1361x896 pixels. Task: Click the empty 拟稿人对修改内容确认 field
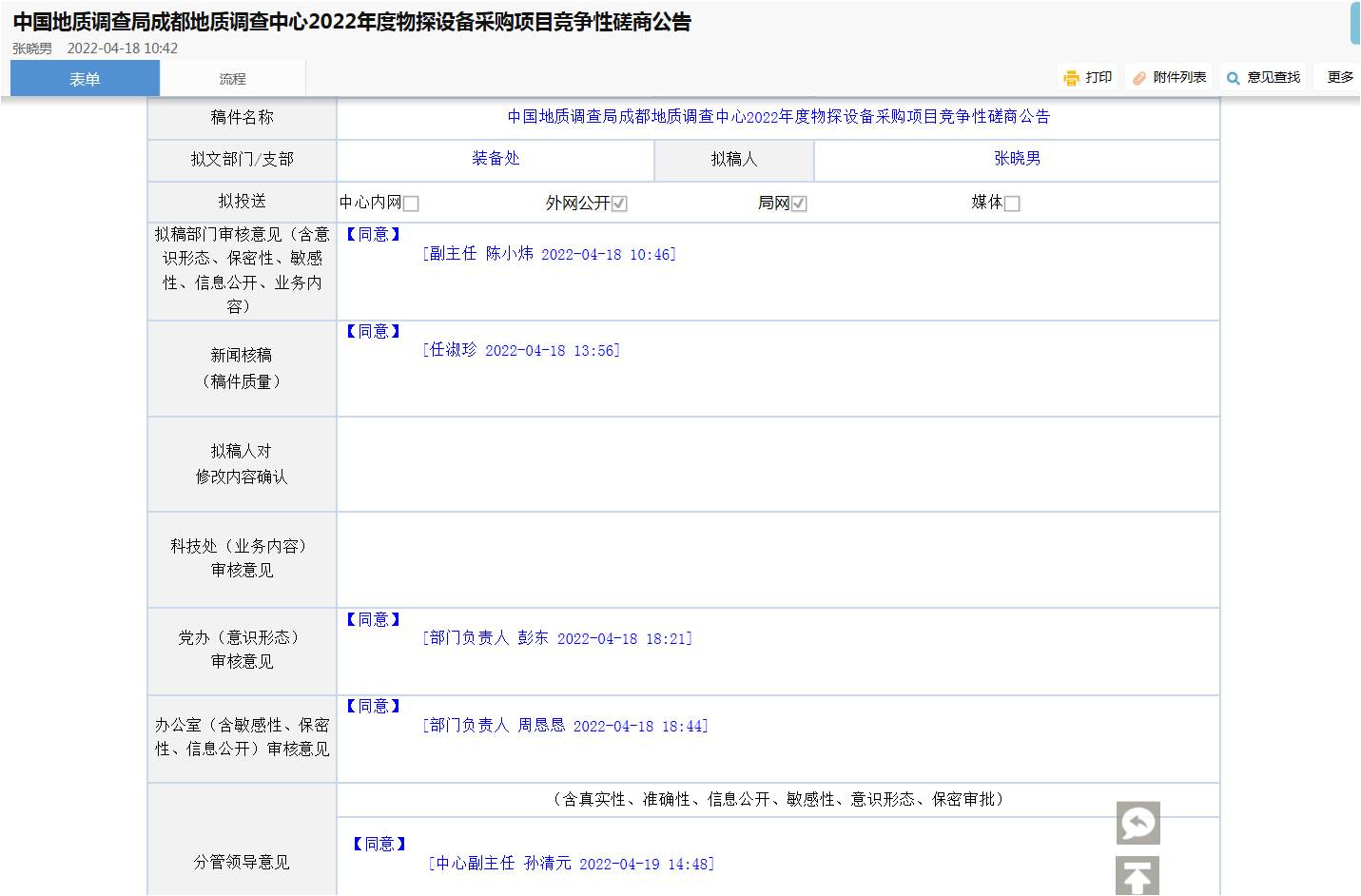click(x=778, y=464)
